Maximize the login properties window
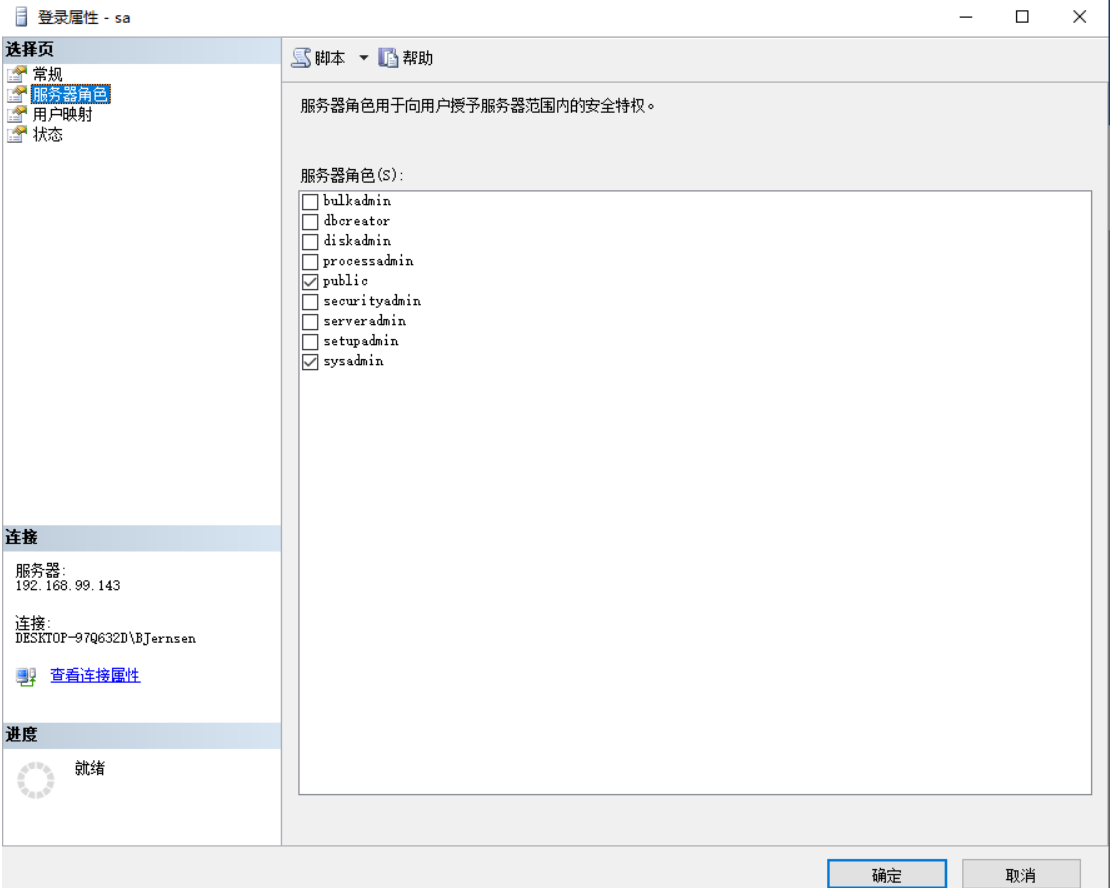 pos(1022,16)
